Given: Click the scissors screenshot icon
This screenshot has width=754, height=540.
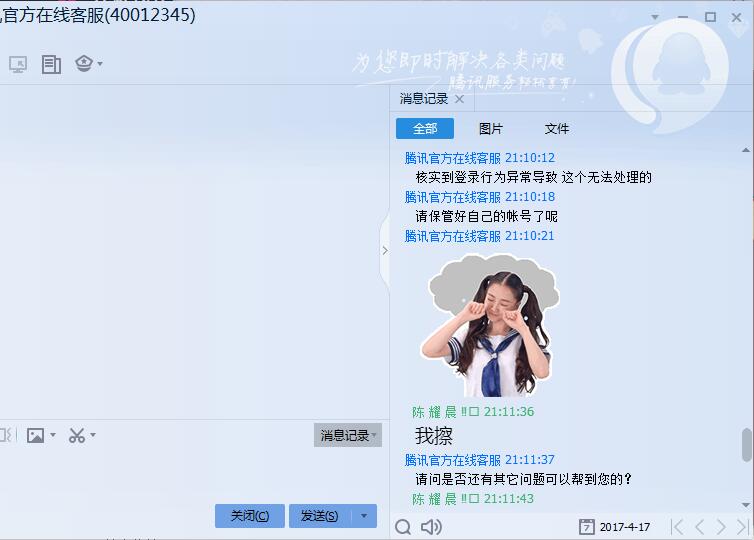Looking at the screenshot, I should tap(76, 436).
